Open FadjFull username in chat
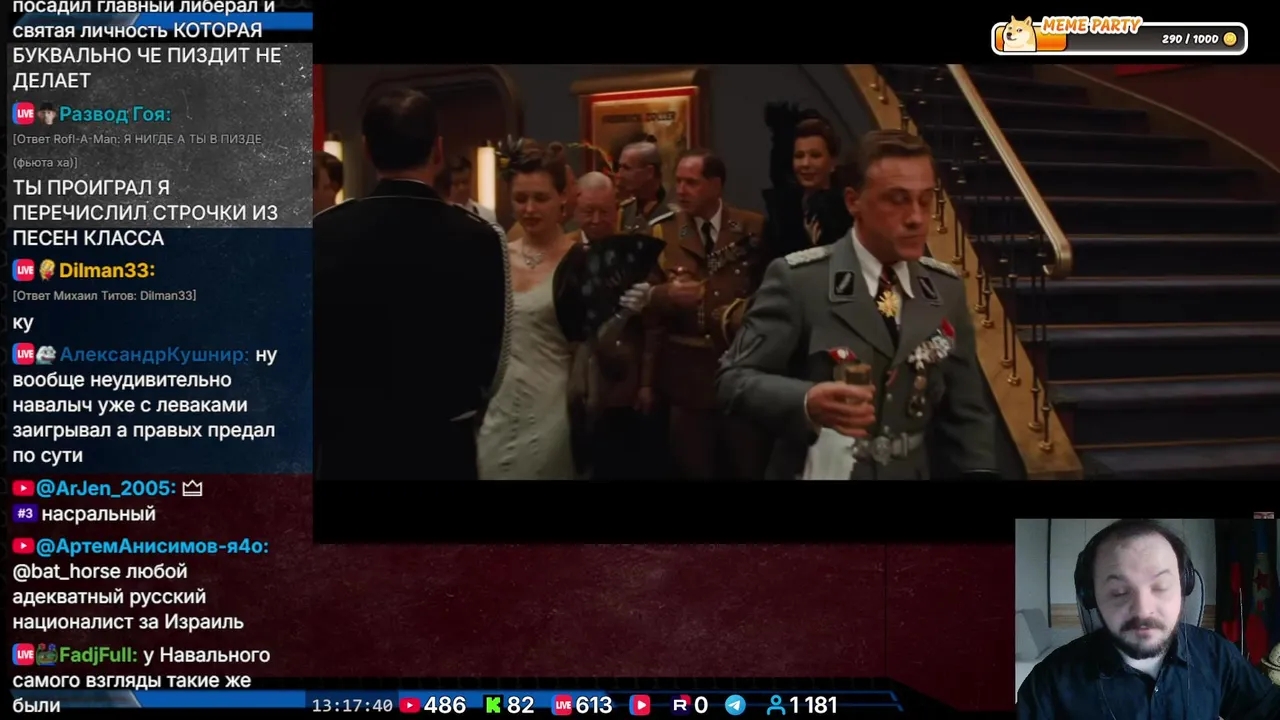The width and height of the screenshot is (1280, 720). click(x=98, y=656)
